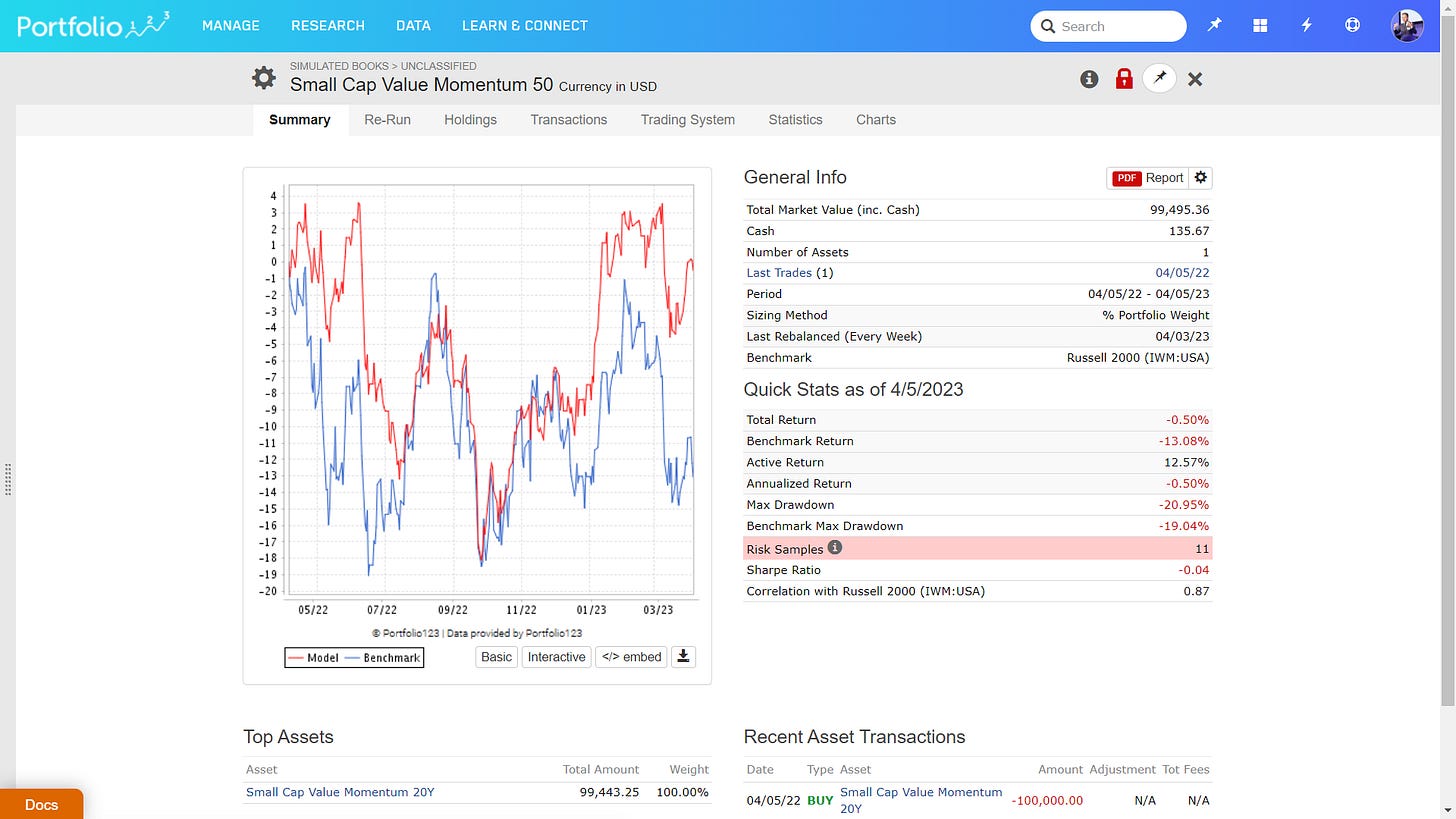Click the Total Return value -0.50%
Image resolution: width=1456 pixels, height=819 pixels.
[1187, 420]
